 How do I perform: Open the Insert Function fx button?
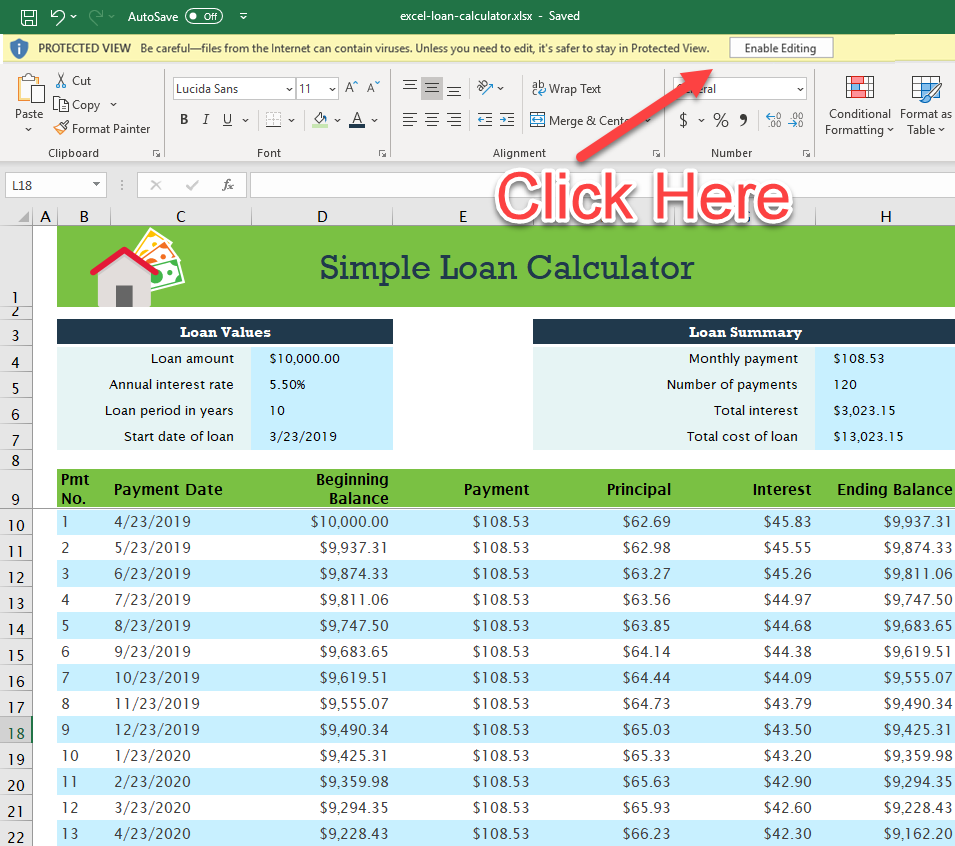[228, 185]
